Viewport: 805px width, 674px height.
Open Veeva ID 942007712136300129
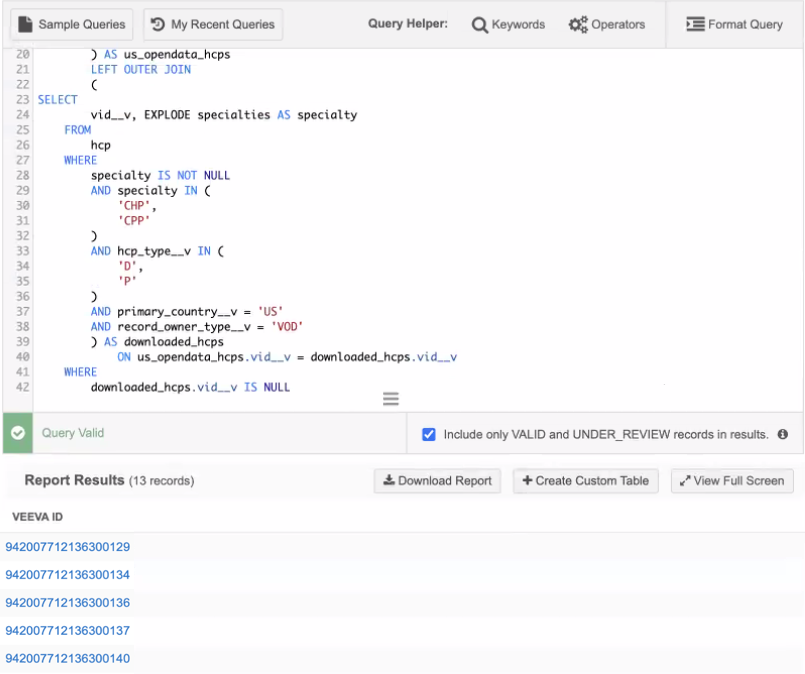tap(68, 547)
